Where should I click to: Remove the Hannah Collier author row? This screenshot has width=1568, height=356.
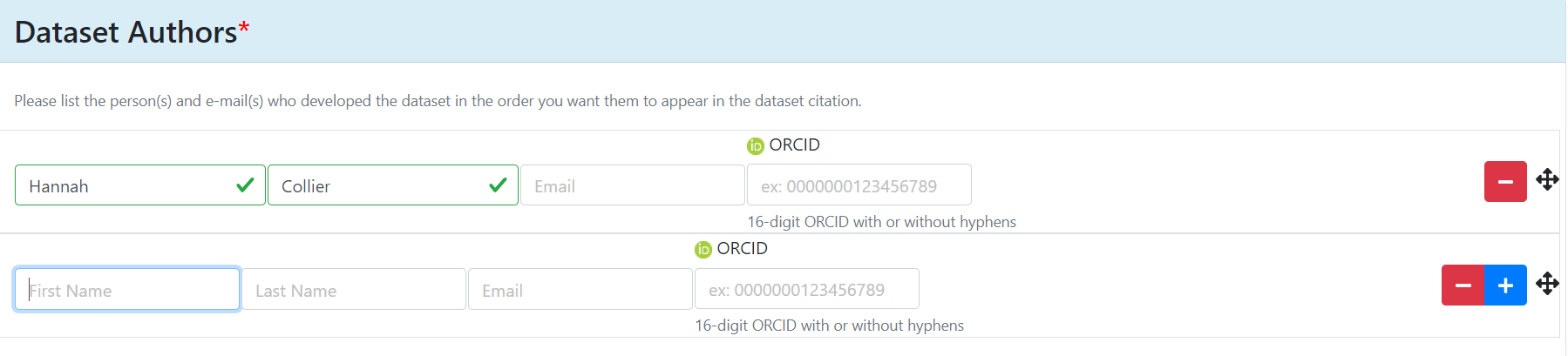tap(1504, 182)
